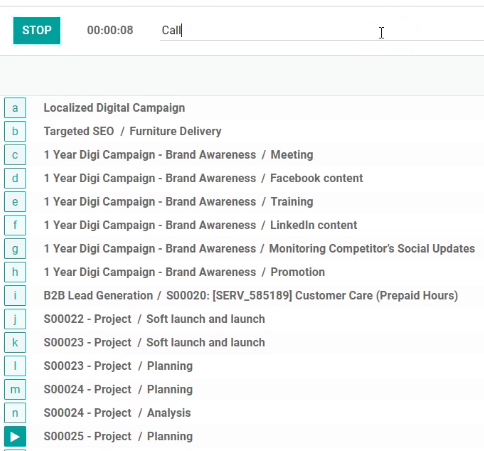This screenshot has height=451, width=484.
Task: Click the play icon for S00025 Planning
Action: coord(15,437)
